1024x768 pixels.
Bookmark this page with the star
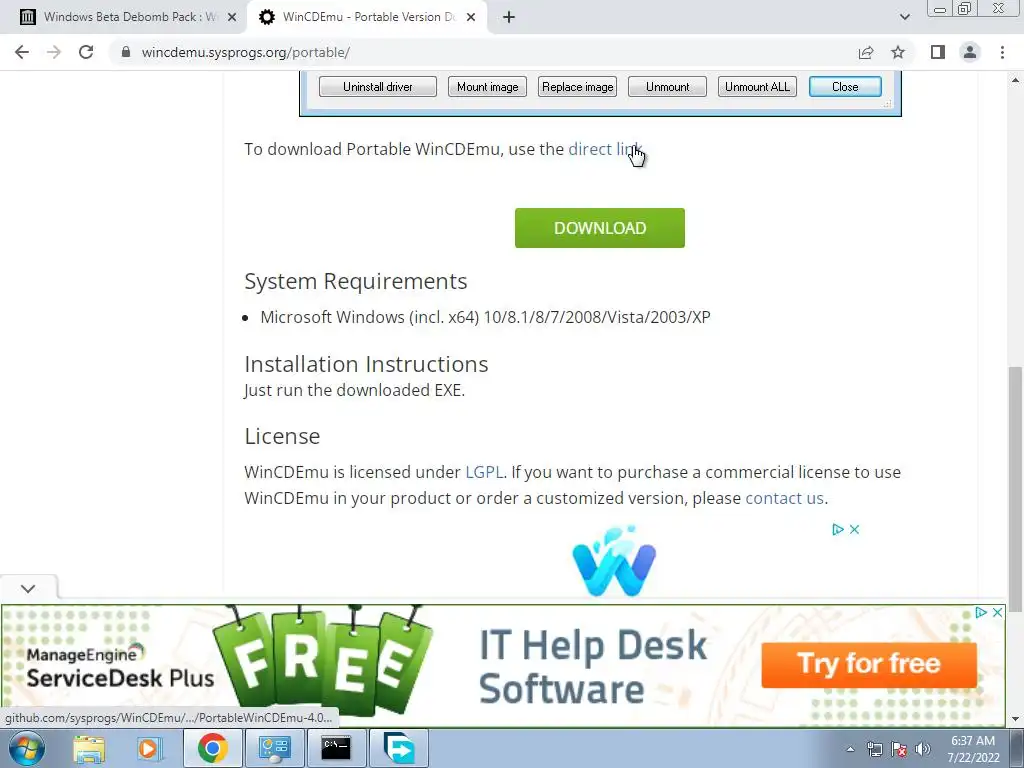898,52
